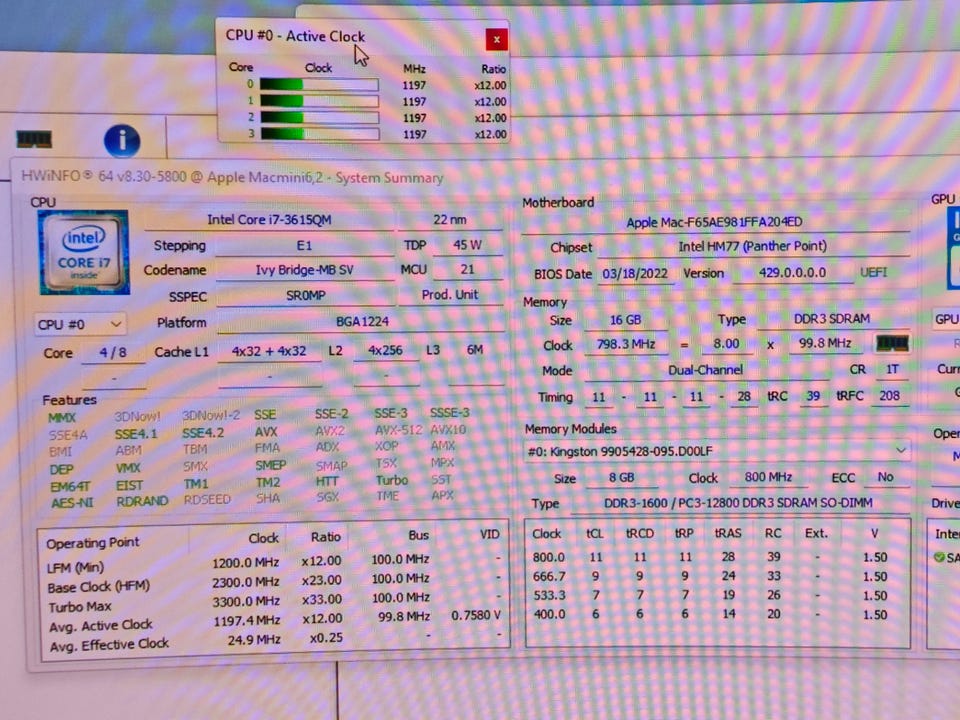Click the tRC 39 timing value

(813, 396)
